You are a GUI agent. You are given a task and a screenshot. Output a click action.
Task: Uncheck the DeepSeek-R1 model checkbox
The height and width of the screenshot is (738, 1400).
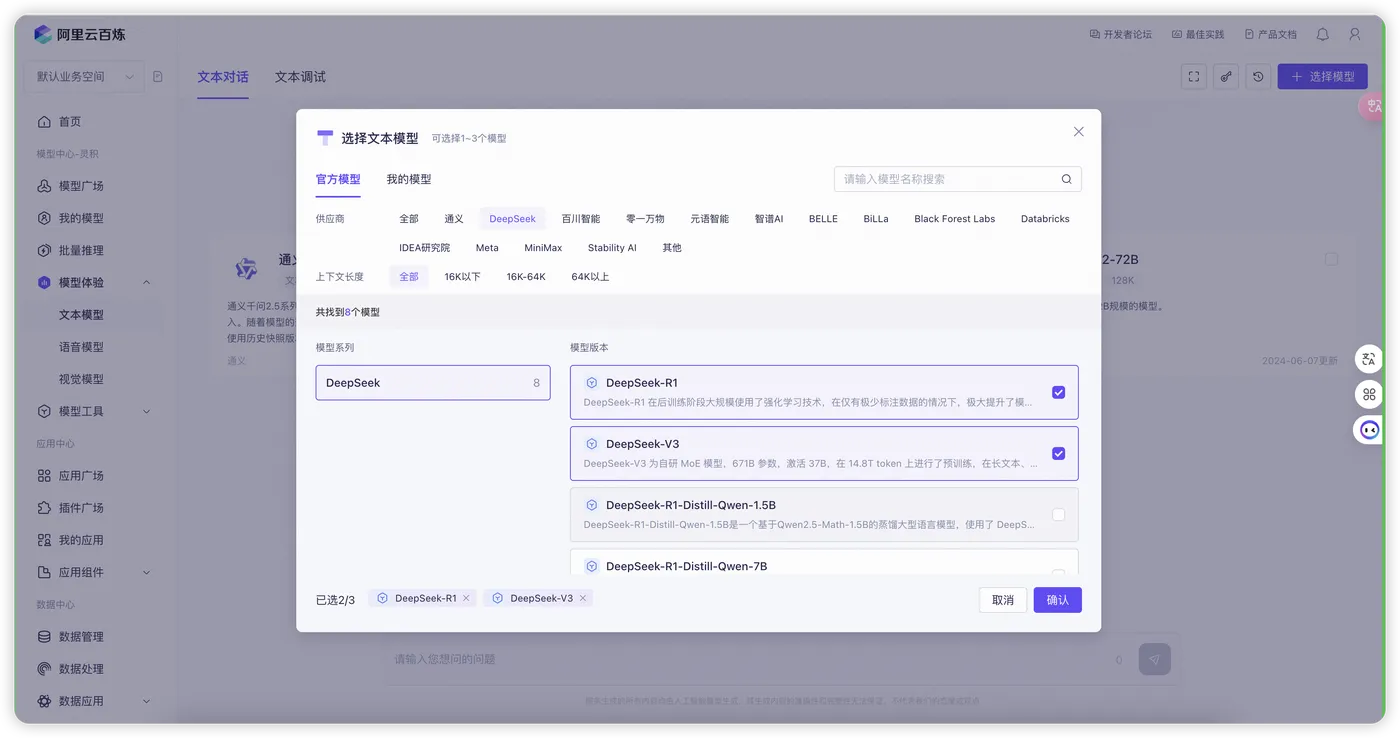point(1058,393)
